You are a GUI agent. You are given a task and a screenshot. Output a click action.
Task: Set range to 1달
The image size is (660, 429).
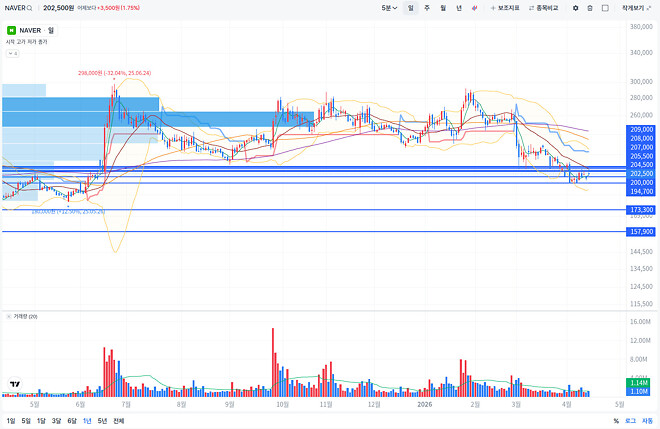point(41,421)
